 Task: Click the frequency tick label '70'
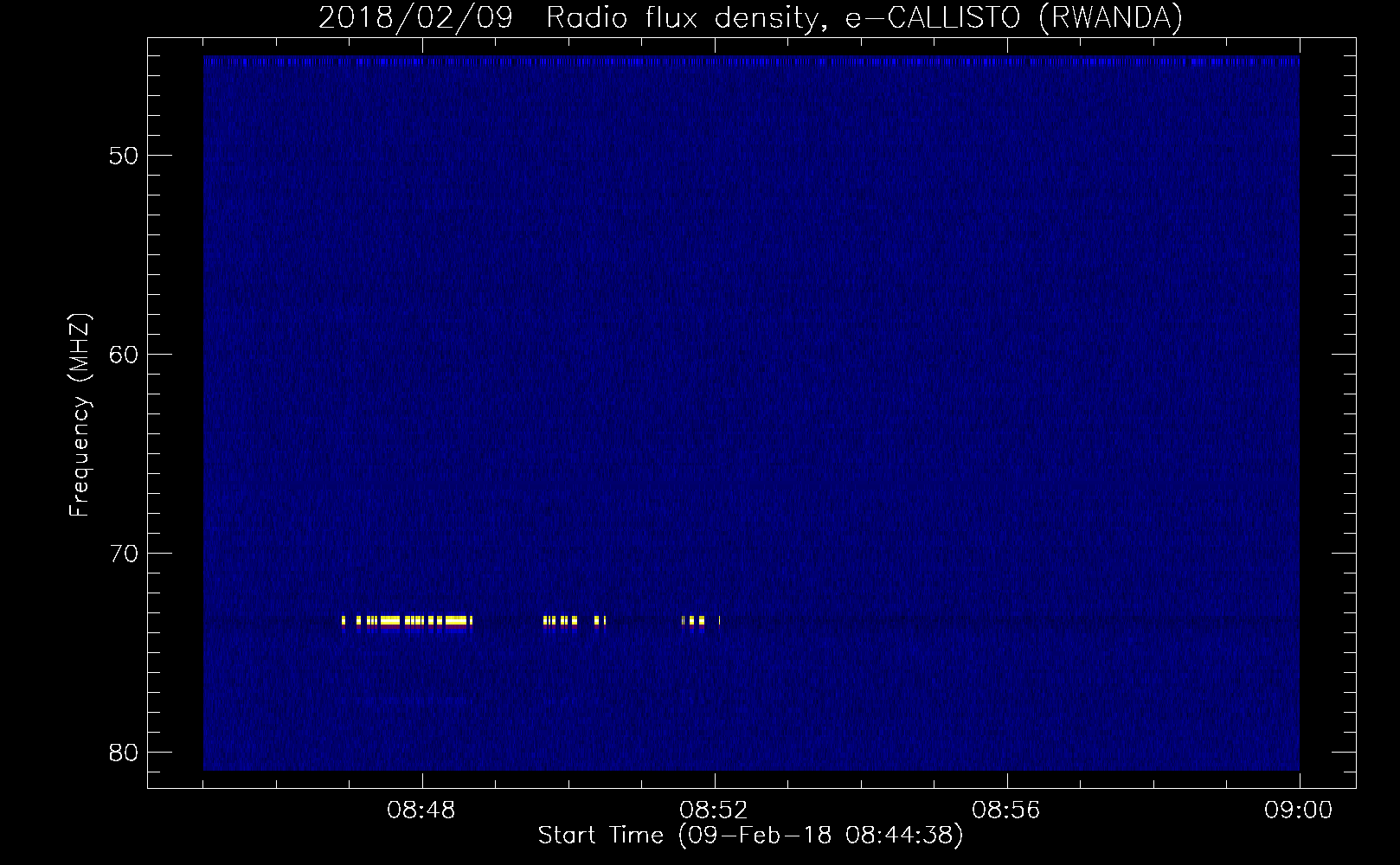coord(125,554)
